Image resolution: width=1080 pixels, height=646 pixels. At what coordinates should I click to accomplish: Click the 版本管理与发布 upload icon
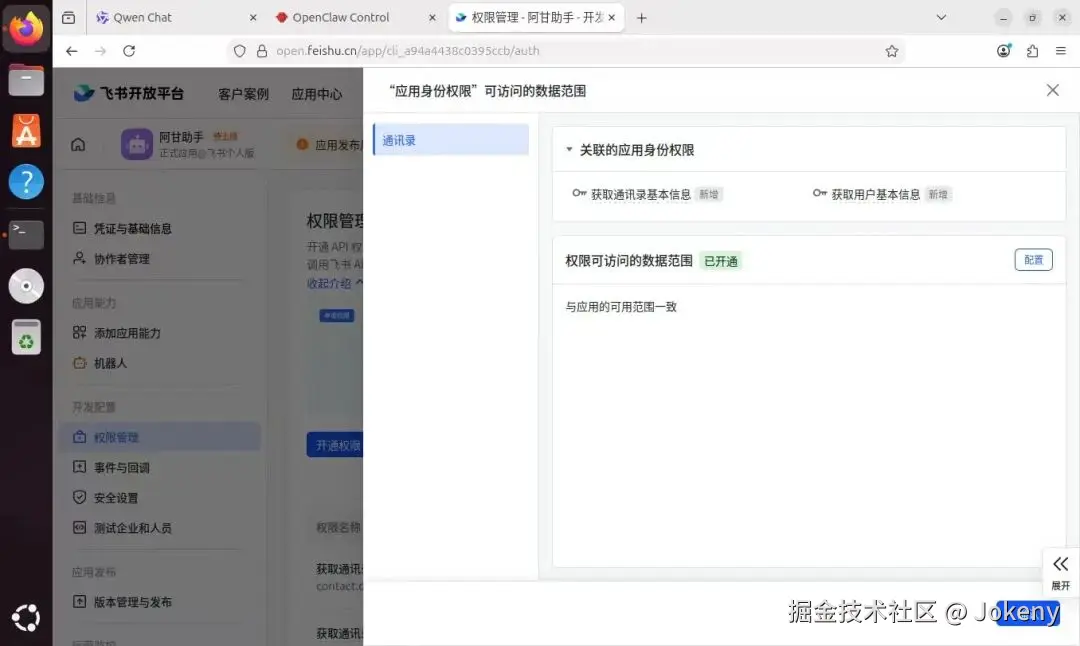pyautogui.click(x=79, y=601)
